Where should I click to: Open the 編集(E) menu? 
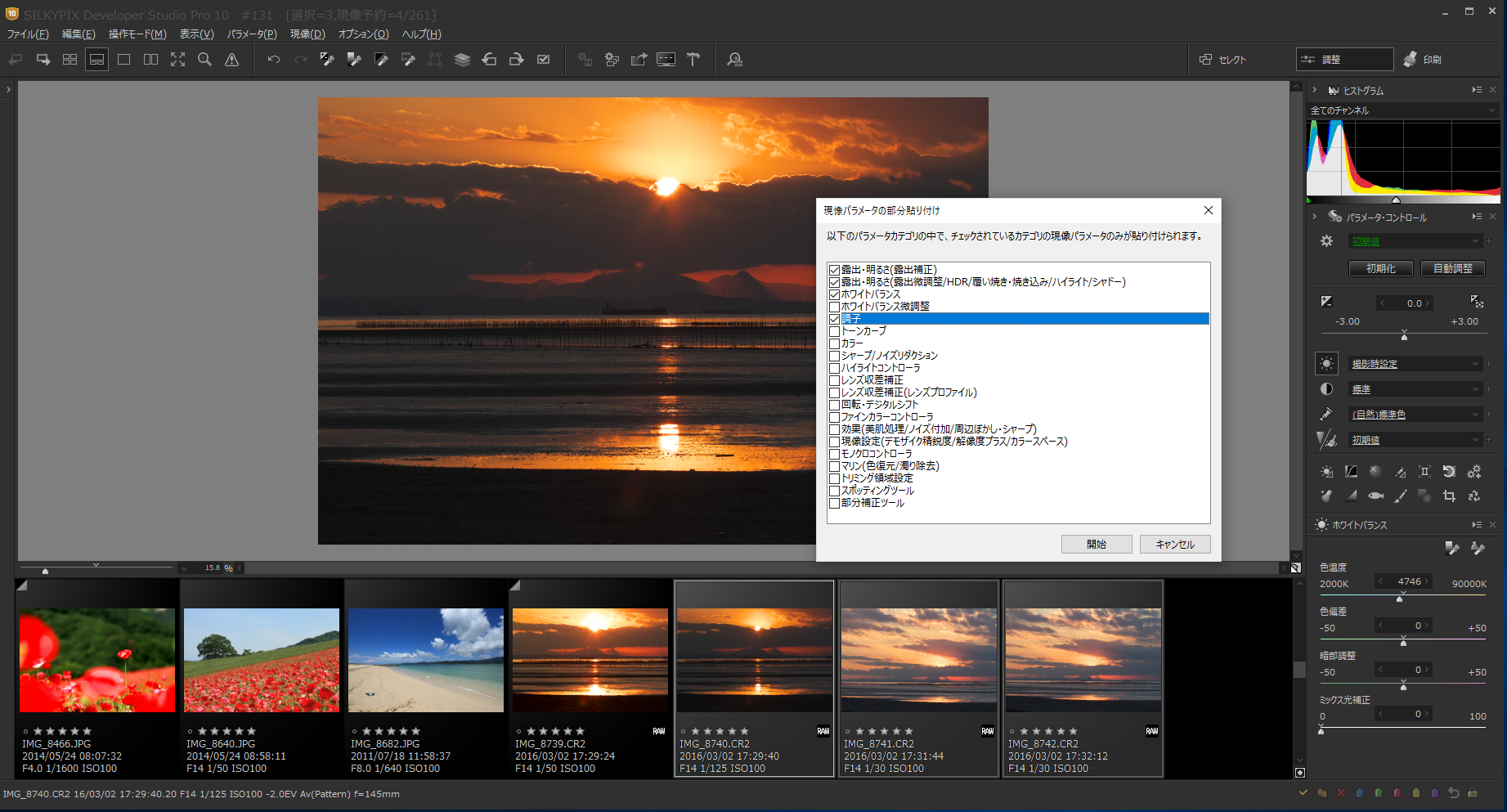(78, 34)
